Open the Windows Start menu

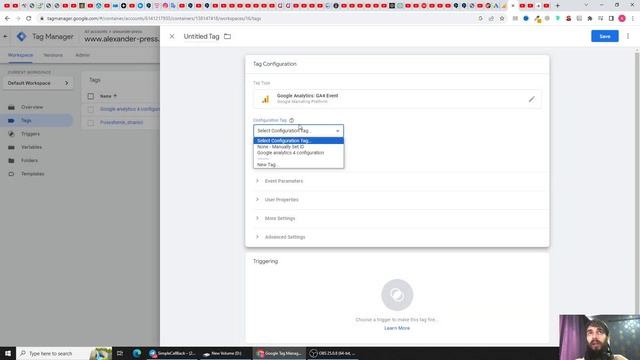[x=8, y=353]
